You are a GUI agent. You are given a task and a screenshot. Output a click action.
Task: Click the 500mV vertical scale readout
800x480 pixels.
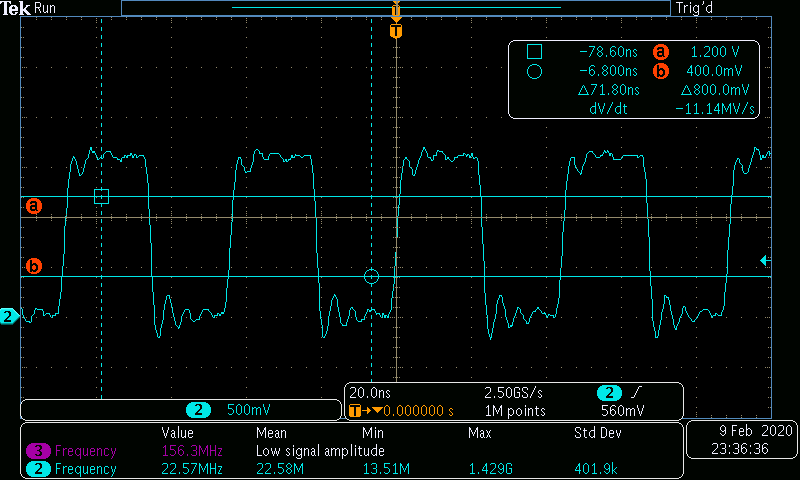[248, 410]
